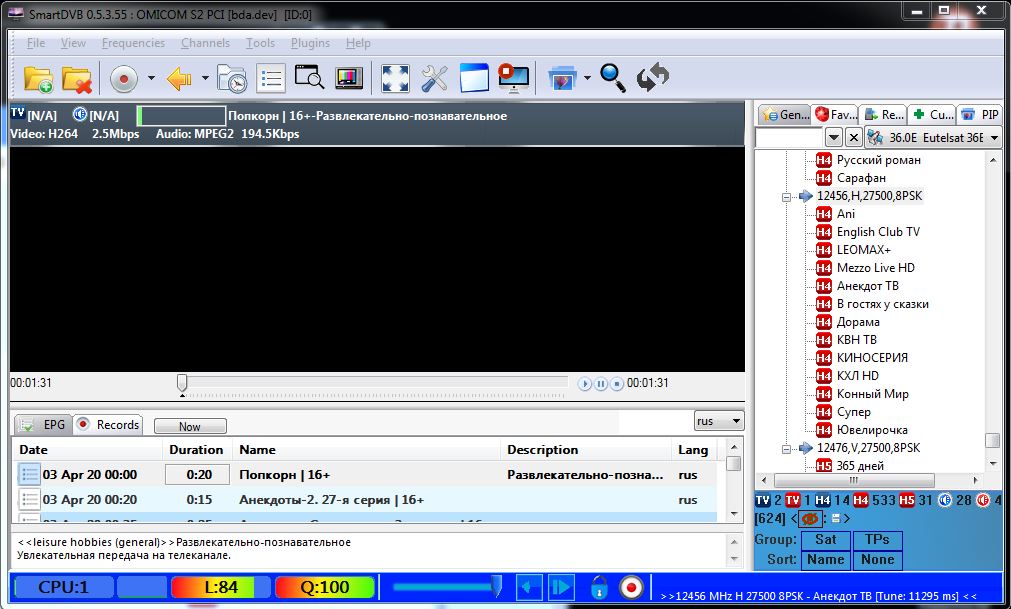Open the dropdown beside the picture folder icon
This screenshot has height=609, width=1011.
coord(587,79)
